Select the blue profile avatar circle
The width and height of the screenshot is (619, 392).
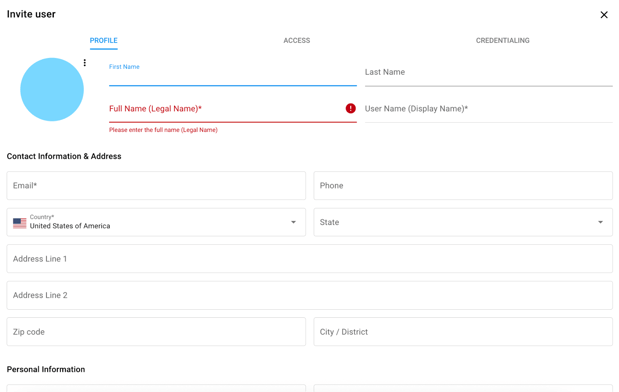(52, 89)
